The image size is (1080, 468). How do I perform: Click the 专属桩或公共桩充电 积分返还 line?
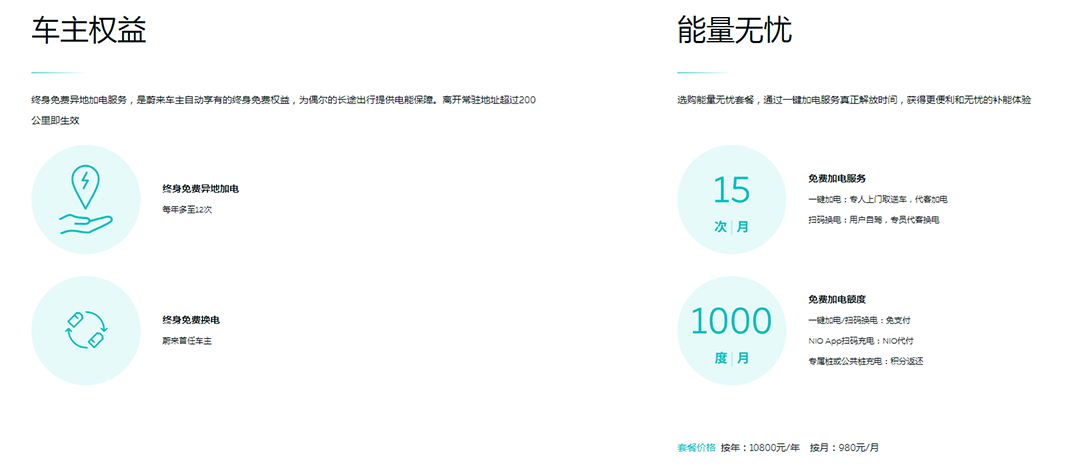(x=865, y=361)
